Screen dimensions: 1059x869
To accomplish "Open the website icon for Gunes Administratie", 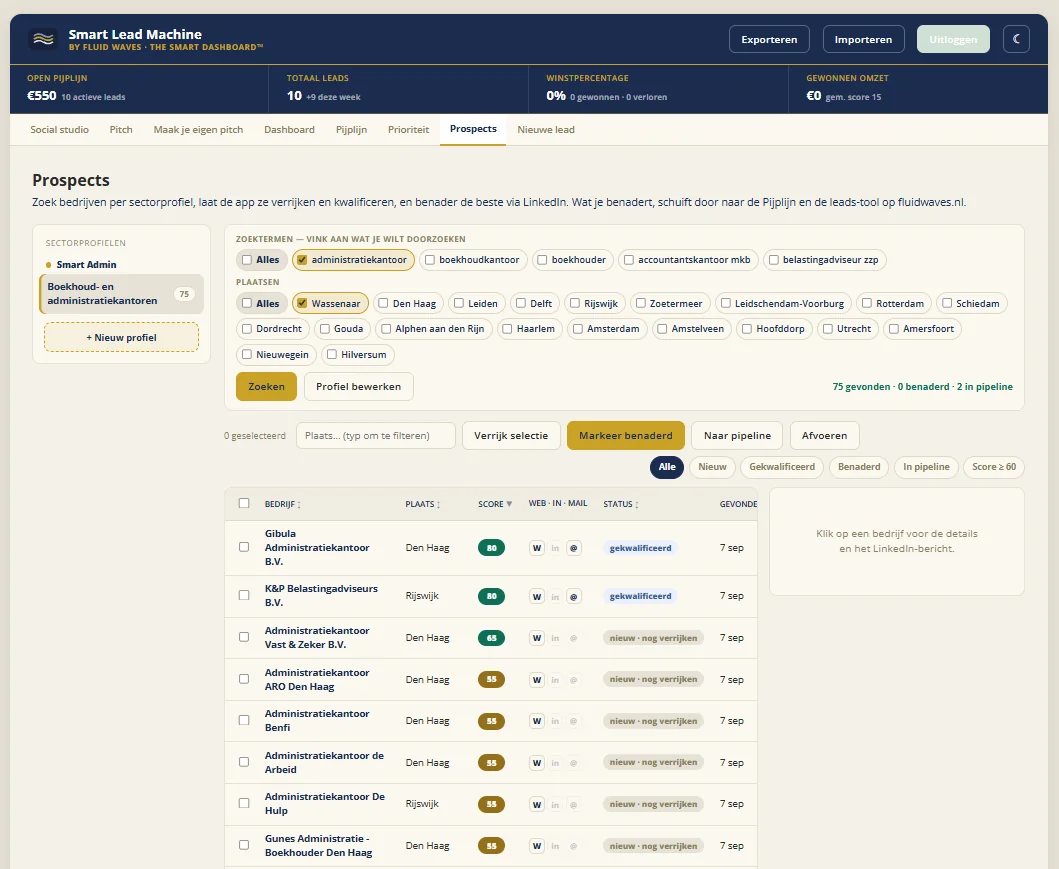I will click(537, 846).
